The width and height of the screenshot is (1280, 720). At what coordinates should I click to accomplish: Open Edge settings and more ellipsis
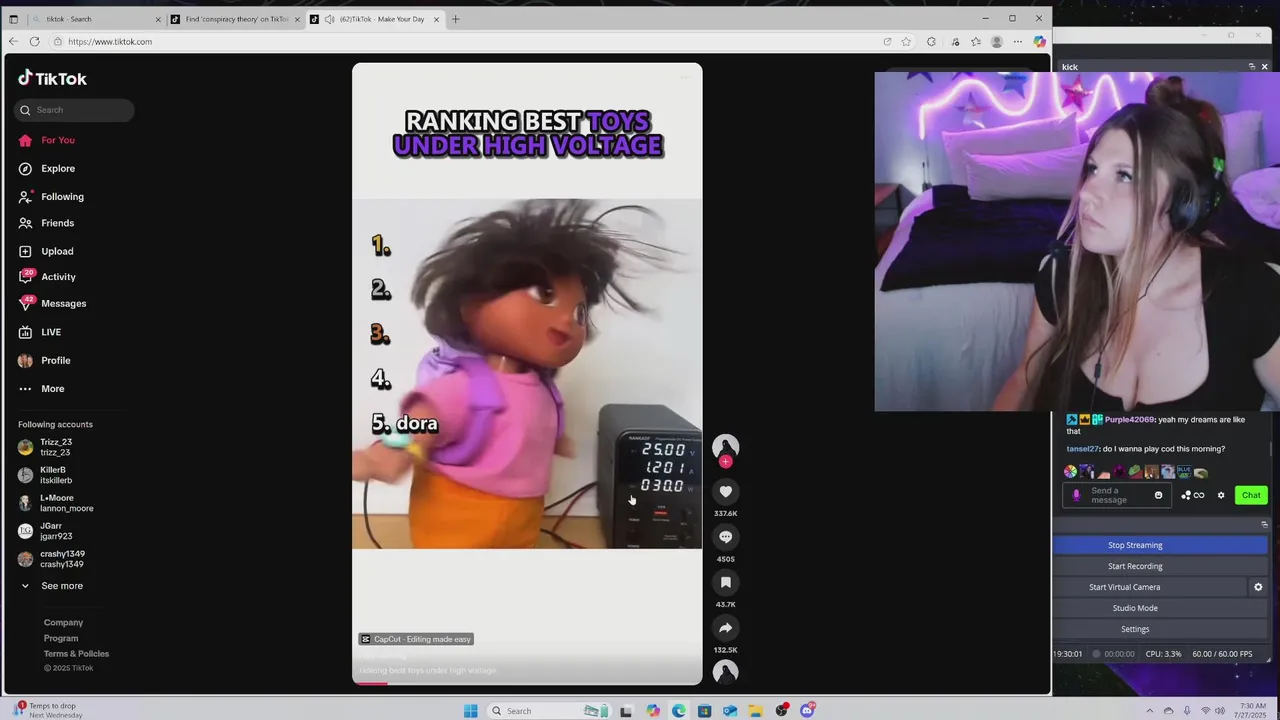coord(1018,41)
